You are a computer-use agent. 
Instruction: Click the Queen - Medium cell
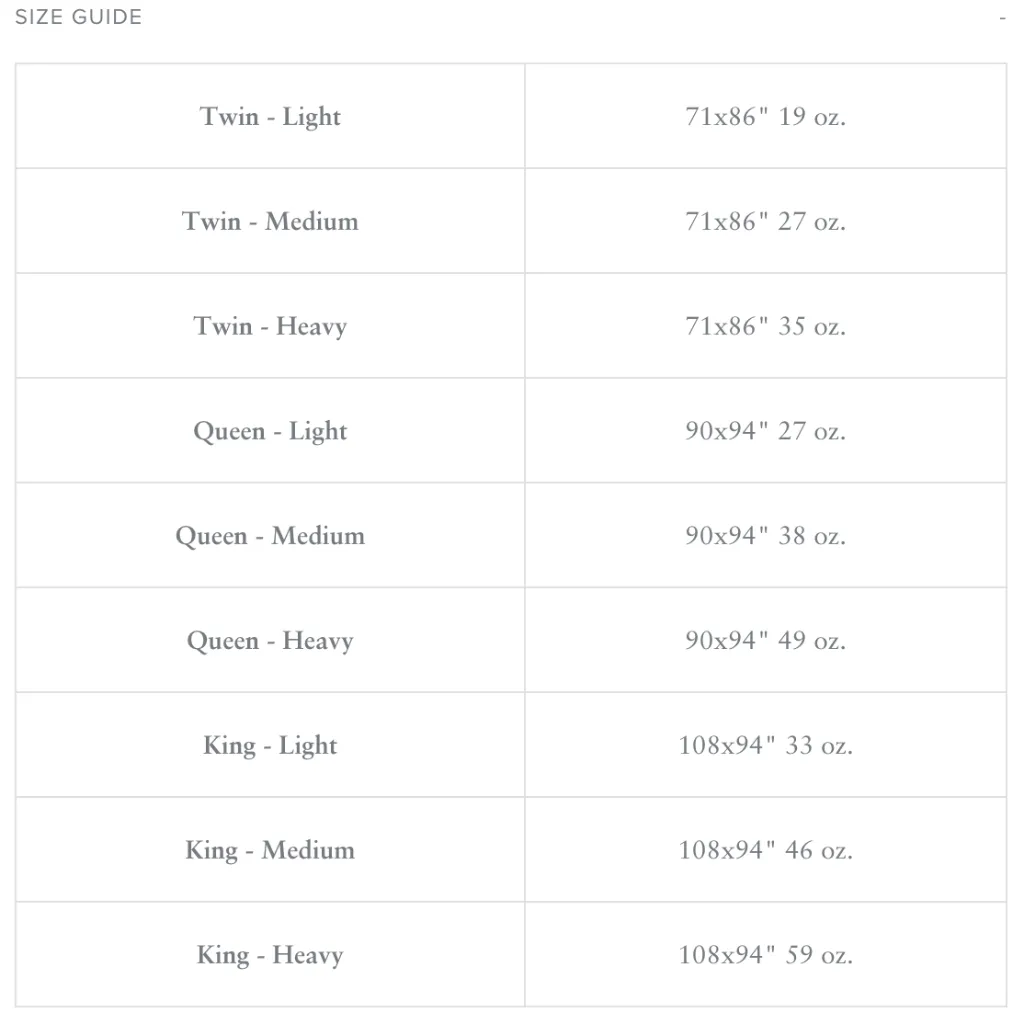[x=270, y=536]
